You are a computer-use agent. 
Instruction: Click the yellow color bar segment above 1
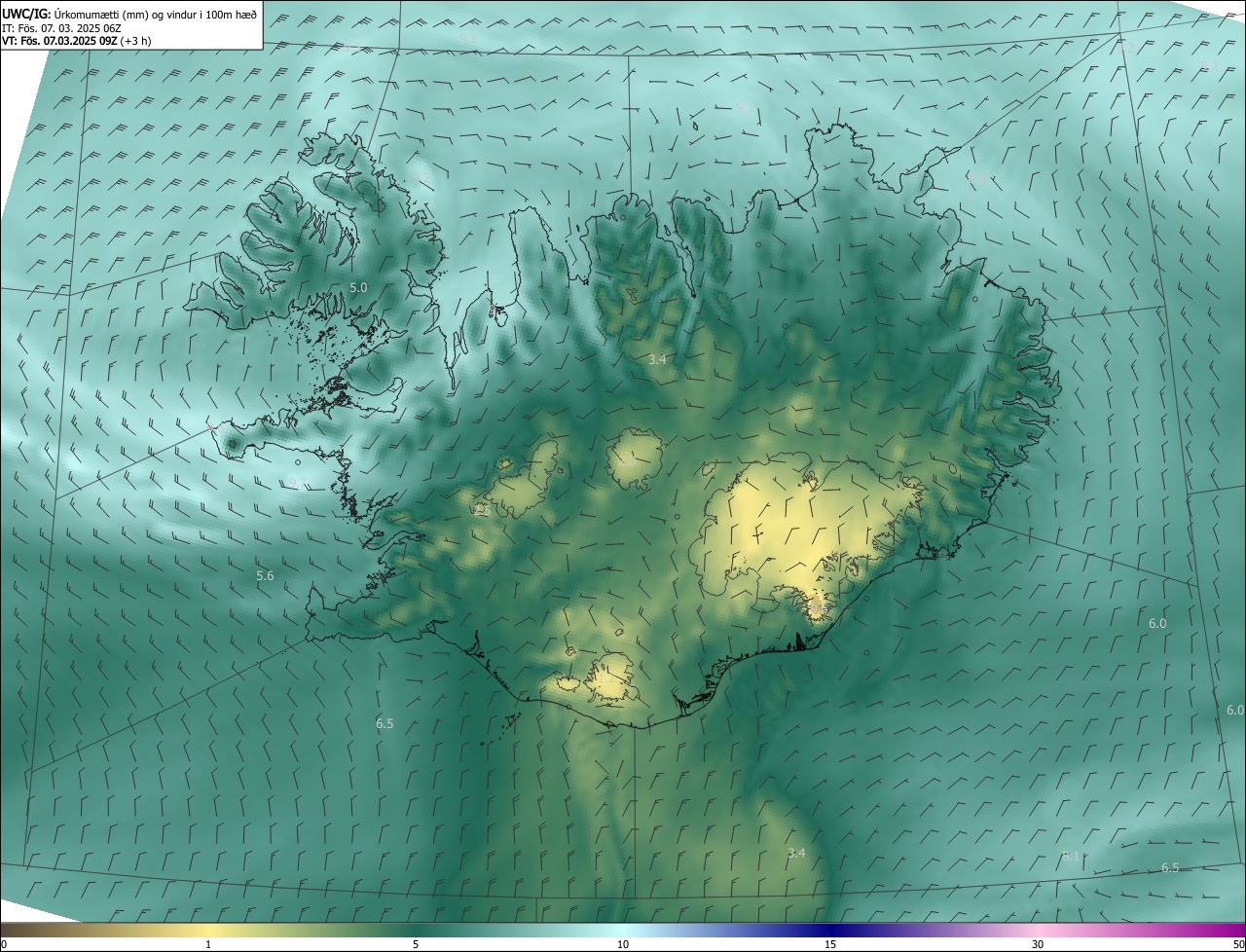[x=208, y=931]
